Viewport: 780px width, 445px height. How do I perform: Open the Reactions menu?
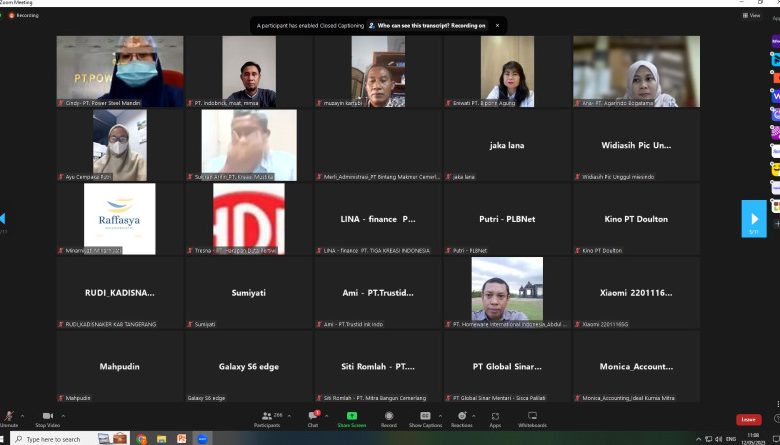coord(461,416)
